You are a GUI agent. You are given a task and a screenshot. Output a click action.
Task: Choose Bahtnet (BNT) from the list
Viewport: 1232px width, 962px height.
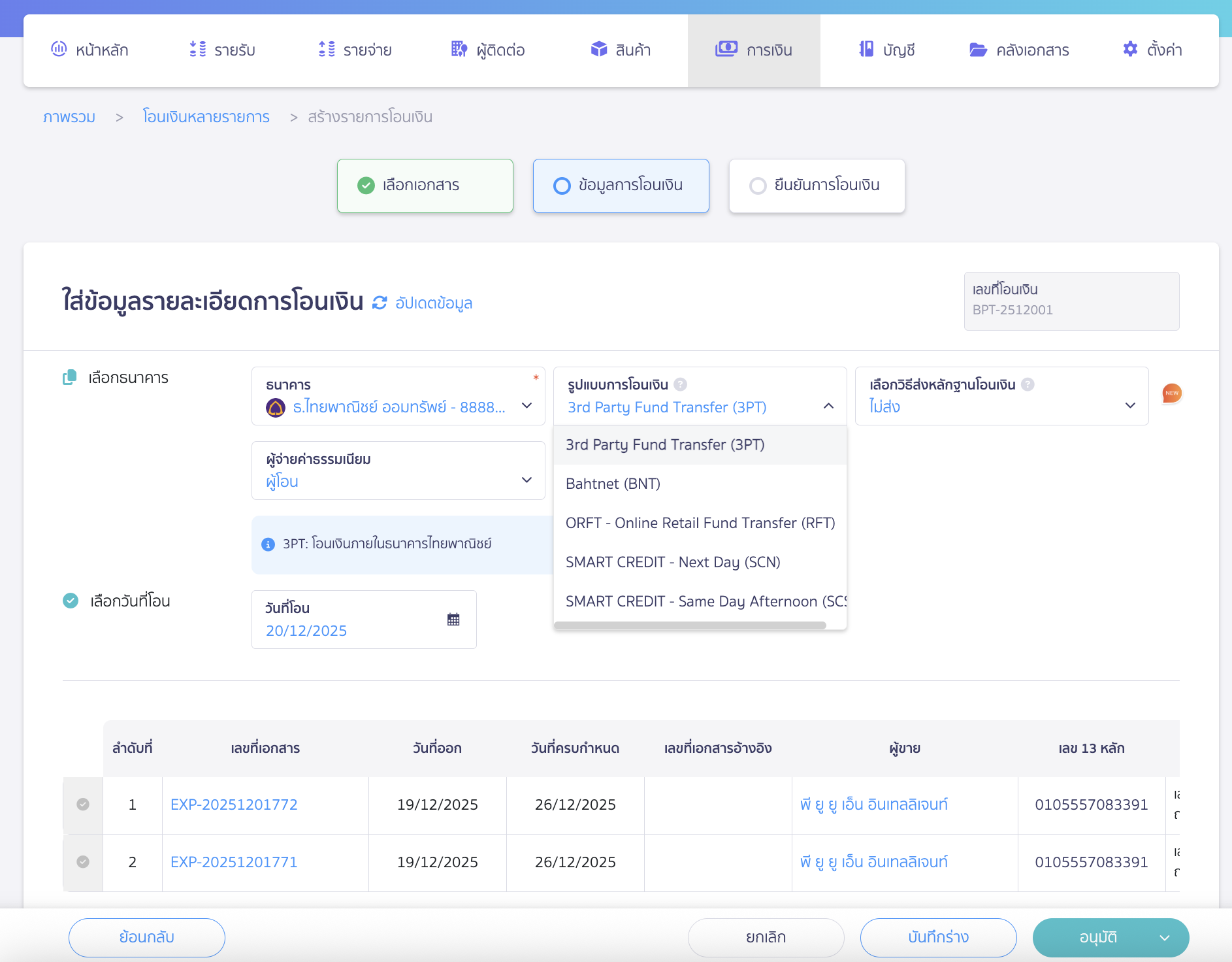coord(613,484)
